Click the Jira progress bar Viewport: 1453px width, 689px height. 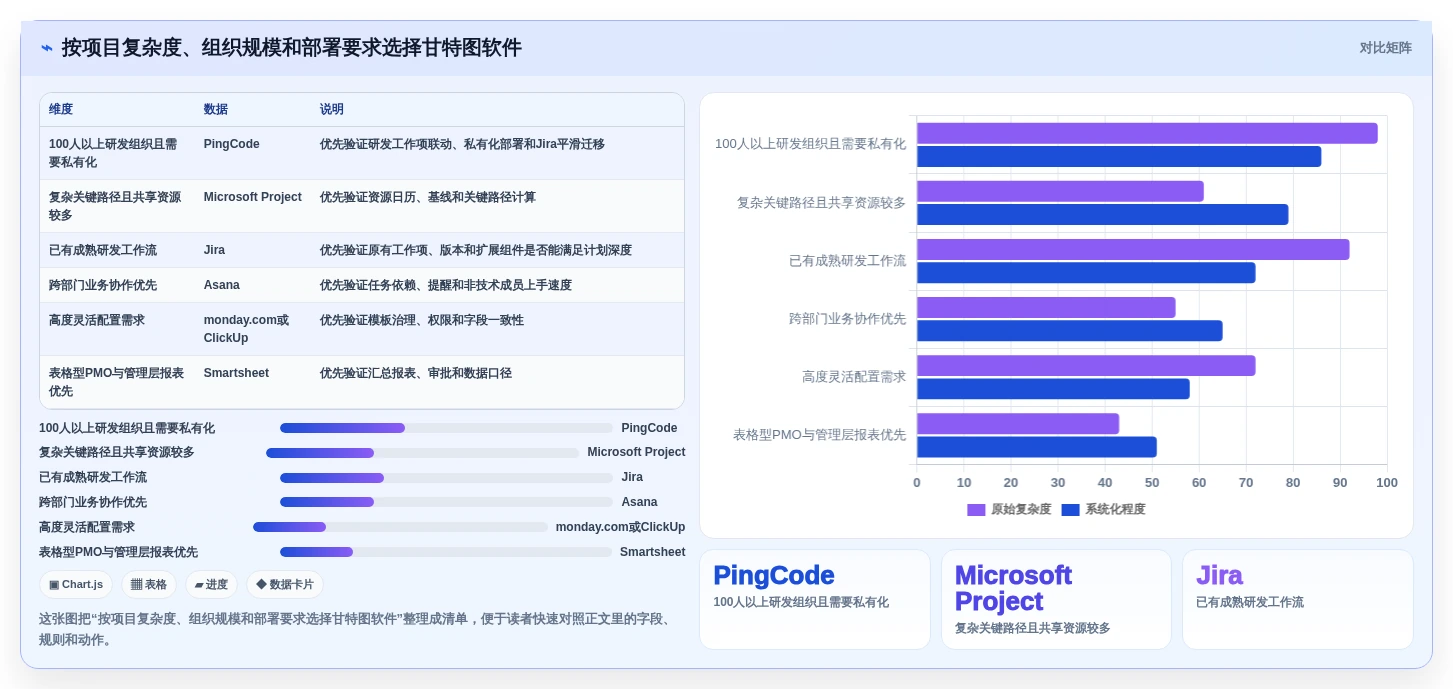click(446, 478)
